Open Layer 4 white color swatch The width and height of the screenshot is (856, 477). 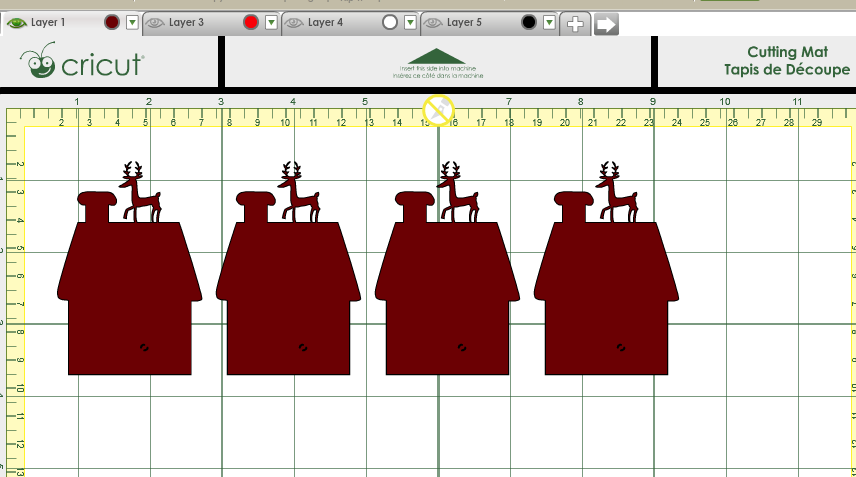pyautogui.click(x=390, y=22)
